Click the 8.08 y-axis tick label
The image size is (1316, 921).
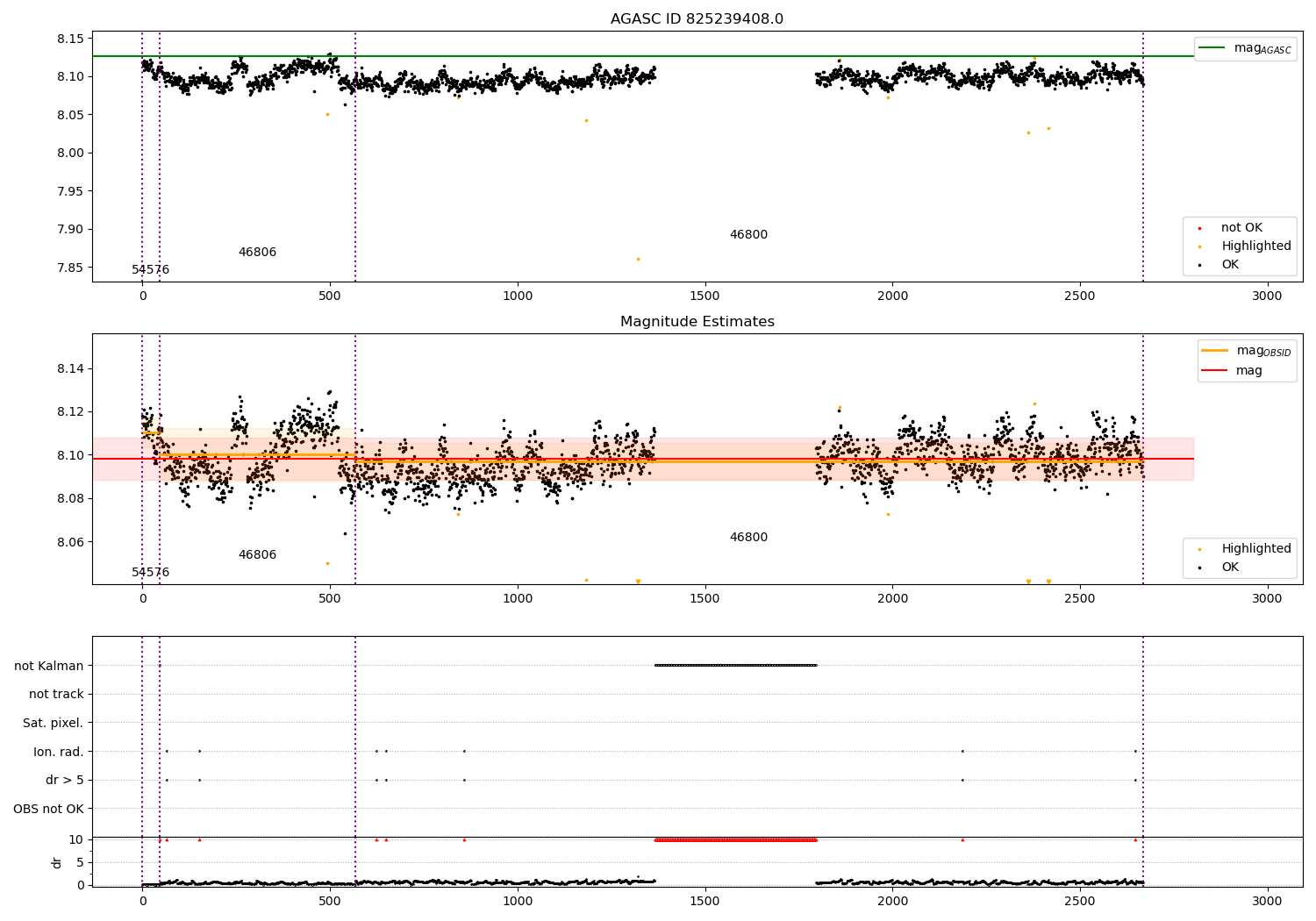(71, 499)
